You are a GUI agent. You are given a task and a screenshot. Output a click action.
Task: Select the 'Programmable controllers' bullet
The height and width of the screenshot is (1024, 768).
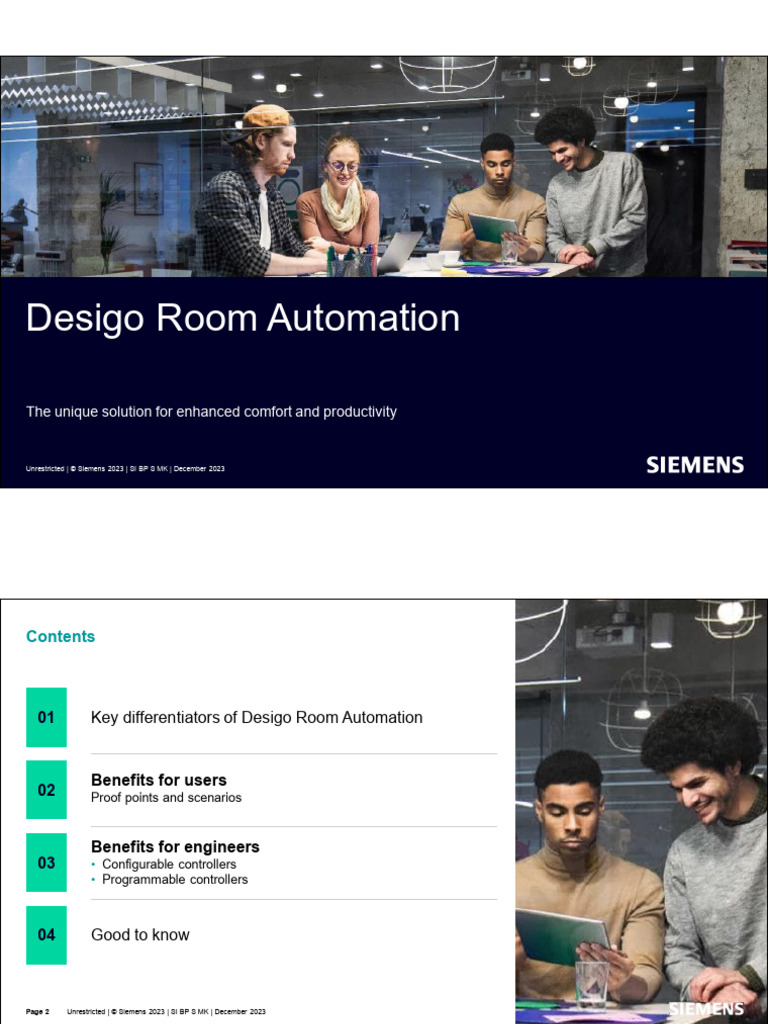point(174,880)
